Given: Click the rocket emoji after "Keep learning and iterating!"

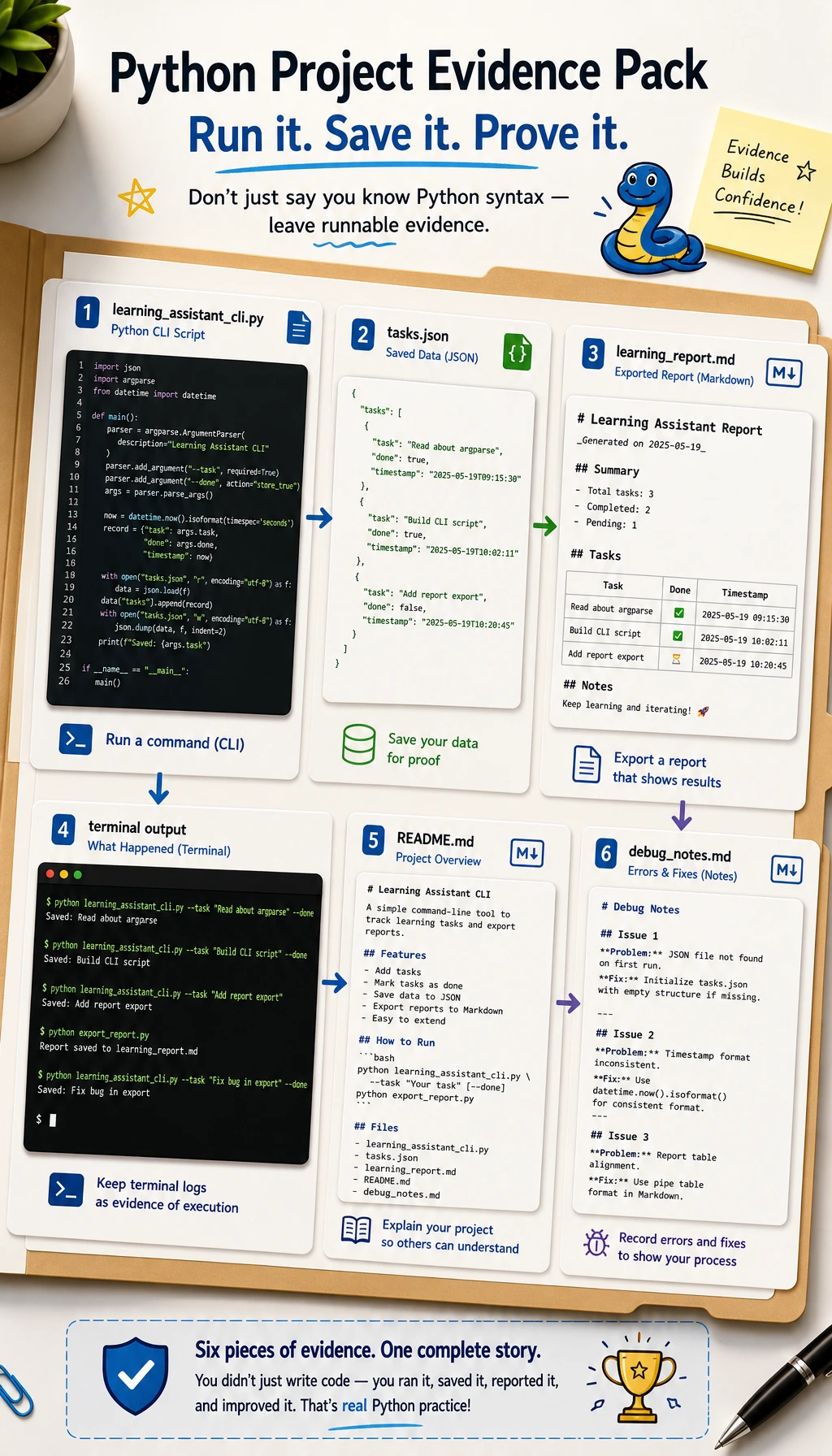Looking at the screenshot, I should [704, 711].
